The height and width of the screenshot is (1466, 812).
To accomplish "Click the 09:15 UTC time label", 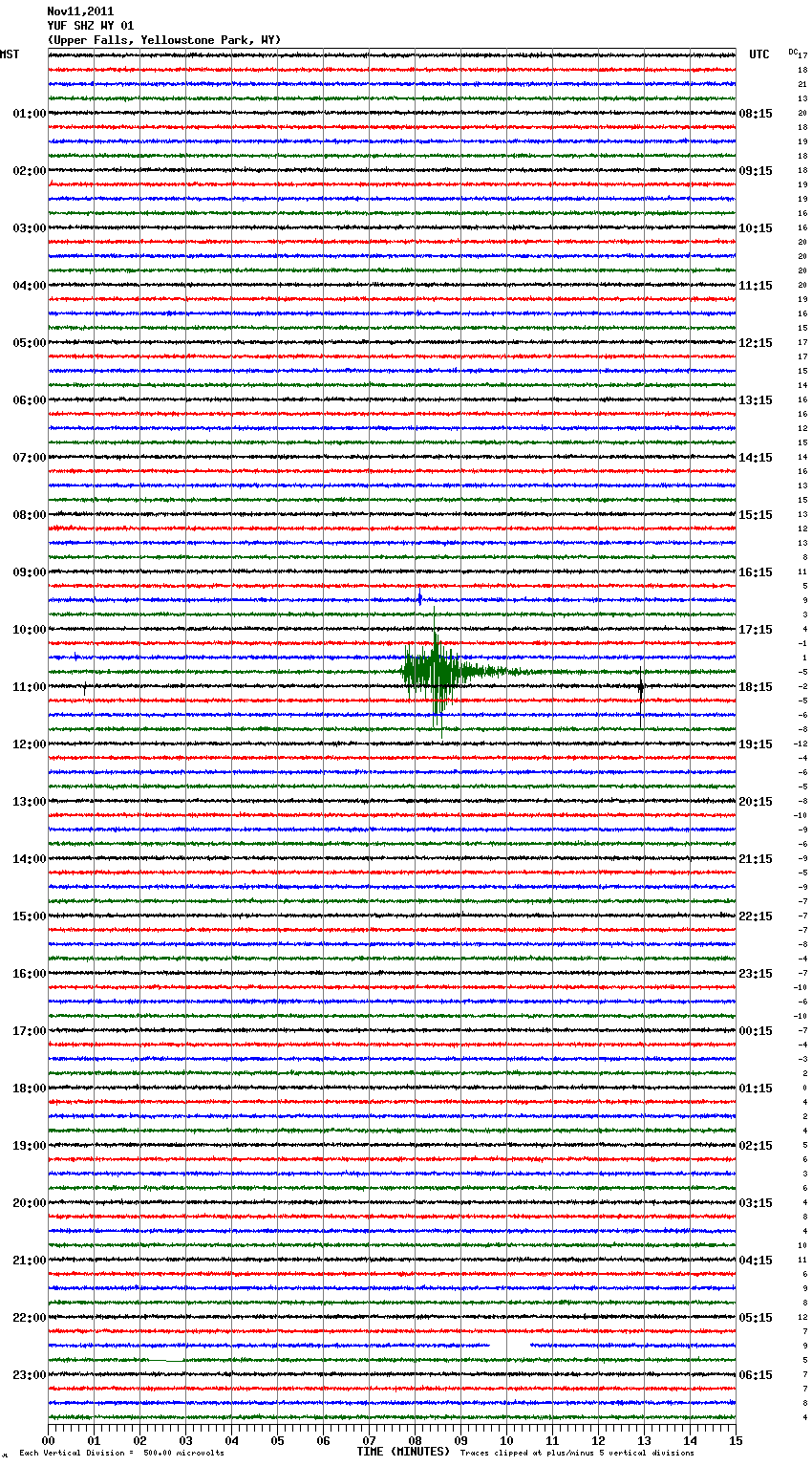I will point(756,171).
